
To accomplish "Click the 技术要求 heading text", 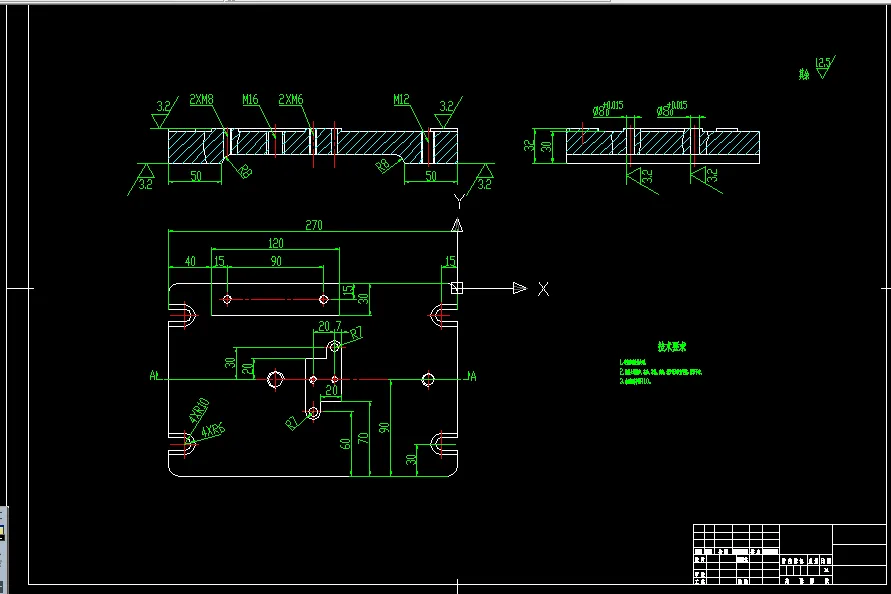I will [672, 346].
